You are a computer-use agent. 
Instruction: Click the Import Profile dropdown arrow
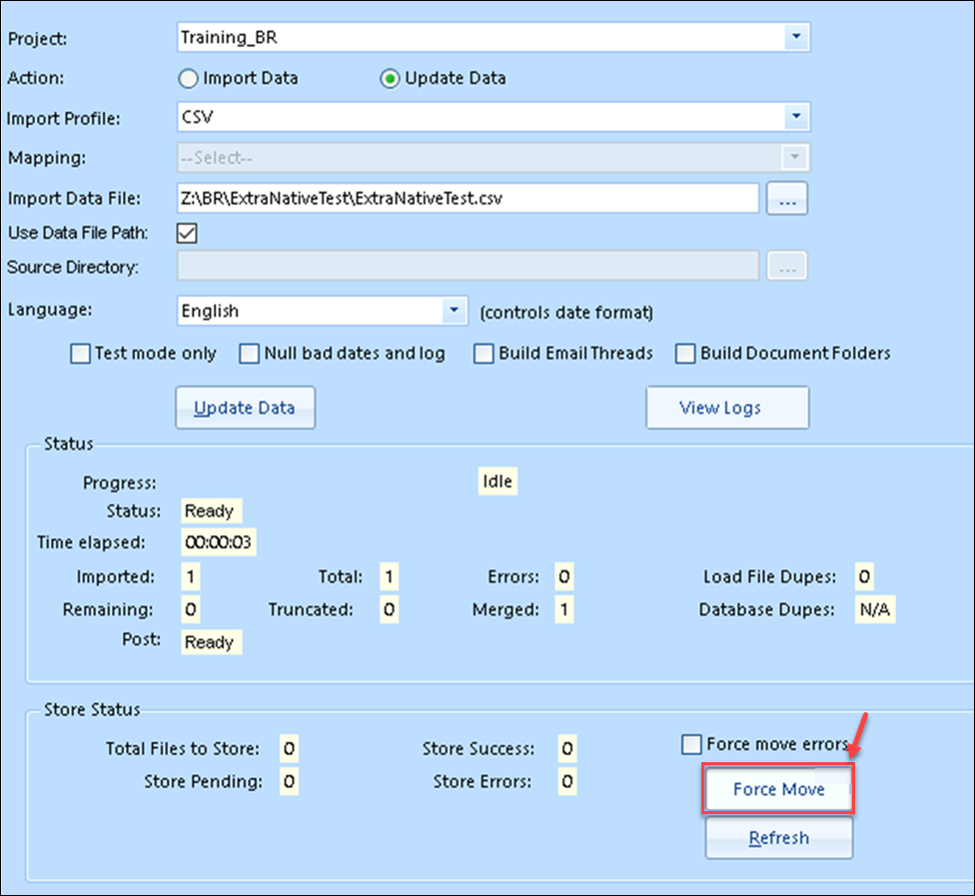797,117
